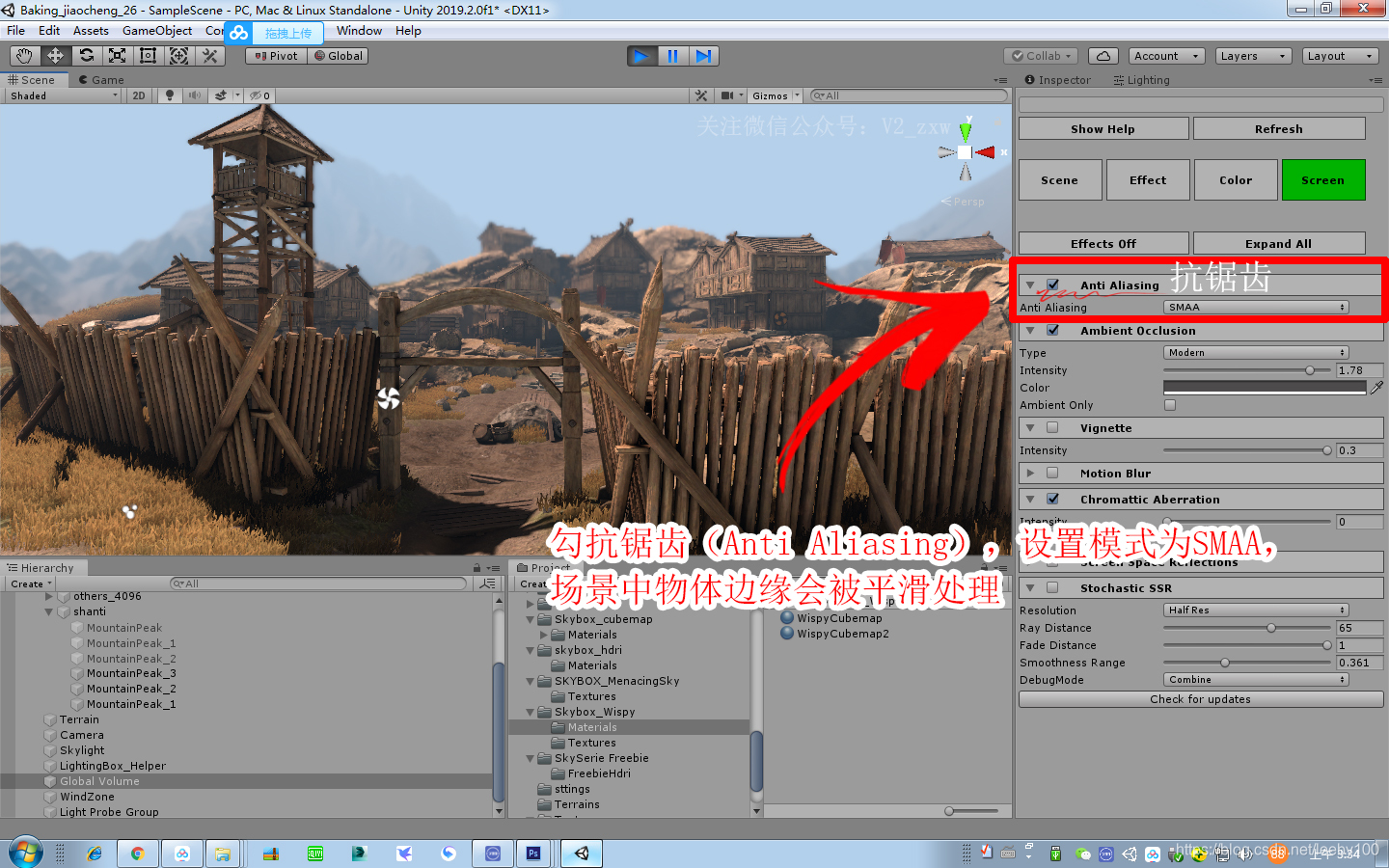Switch to the Lighting tab

[1142, 80]
